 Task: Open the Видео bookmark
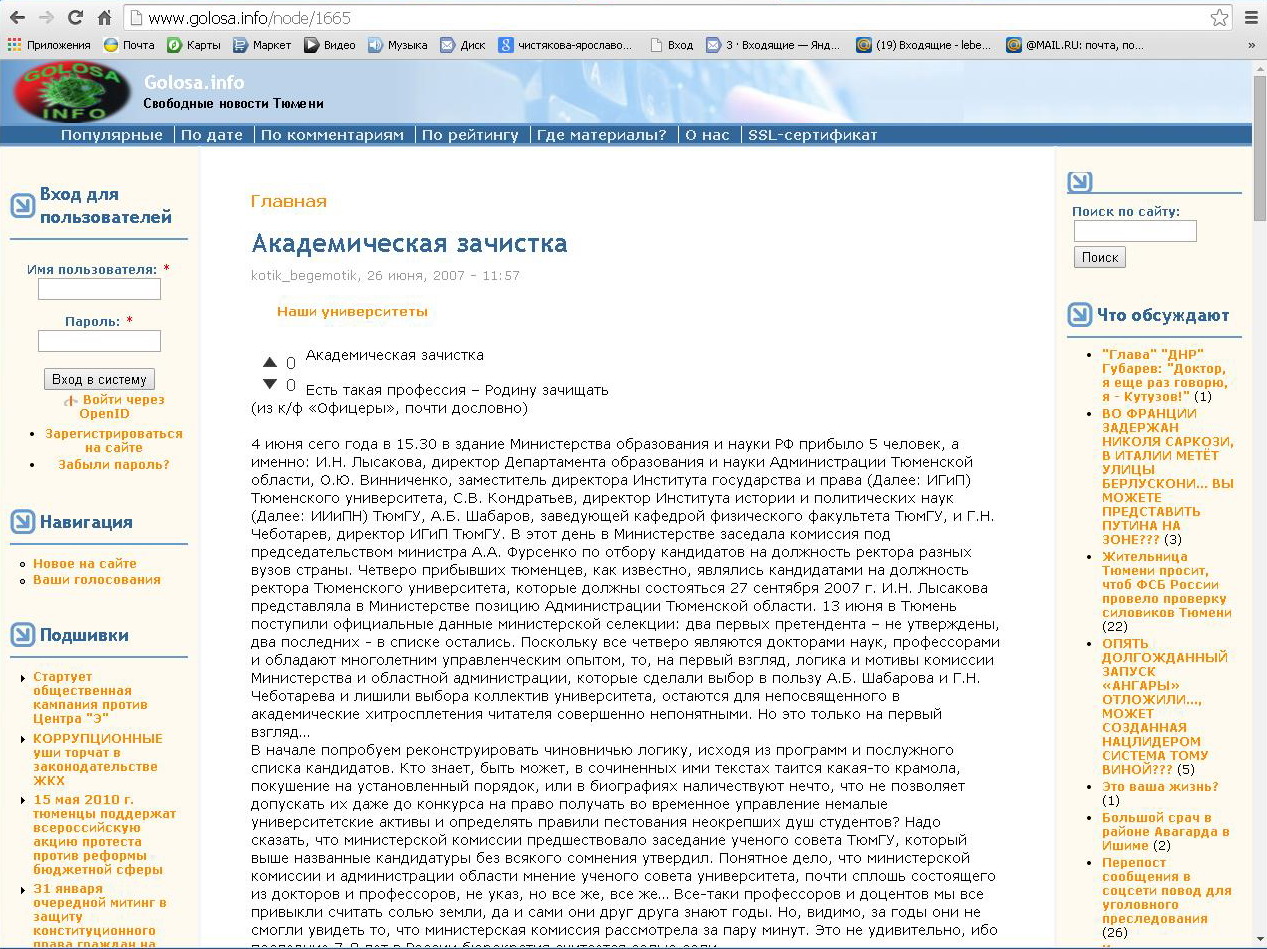(x=330, y=45)
